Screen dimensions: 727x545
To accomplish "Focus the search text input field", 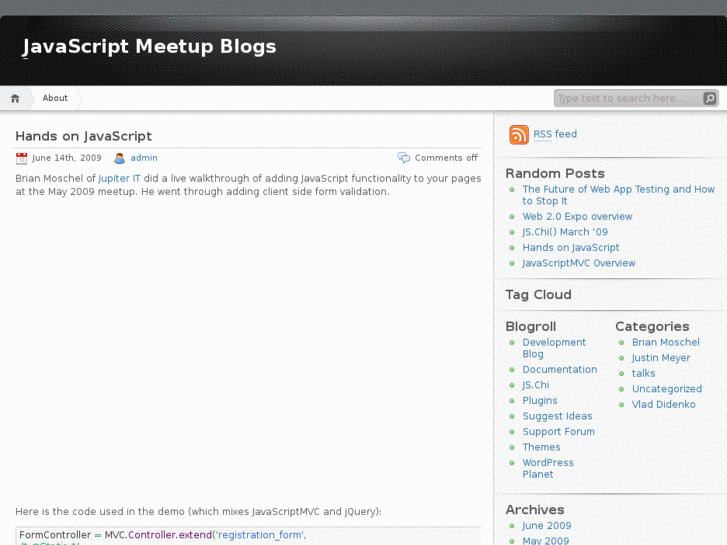I will pos(627,98).
